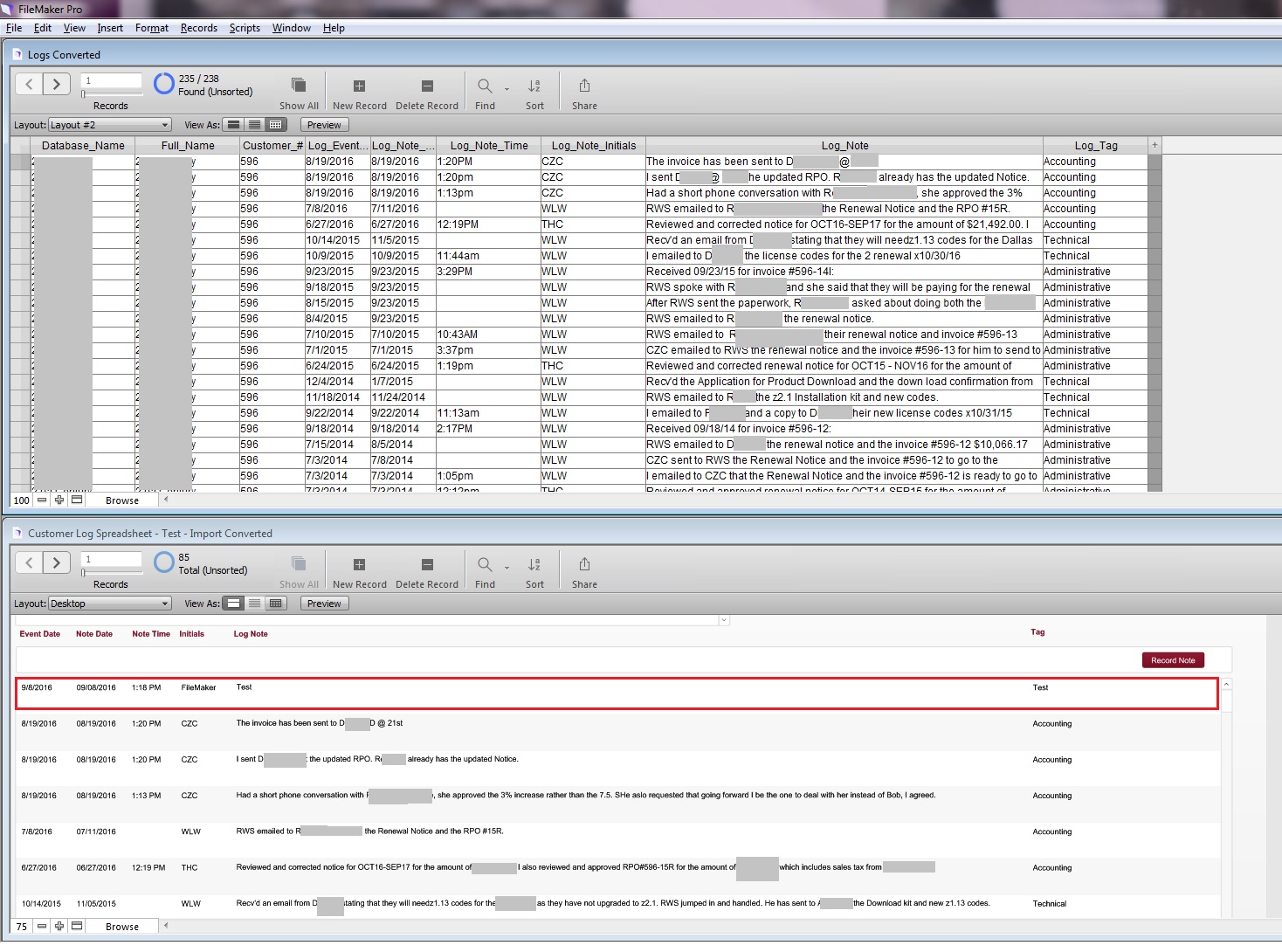Click Find magnifier in Customer Log toolbar
Viewport: 1282px width, 952px height.
(485, 564)
